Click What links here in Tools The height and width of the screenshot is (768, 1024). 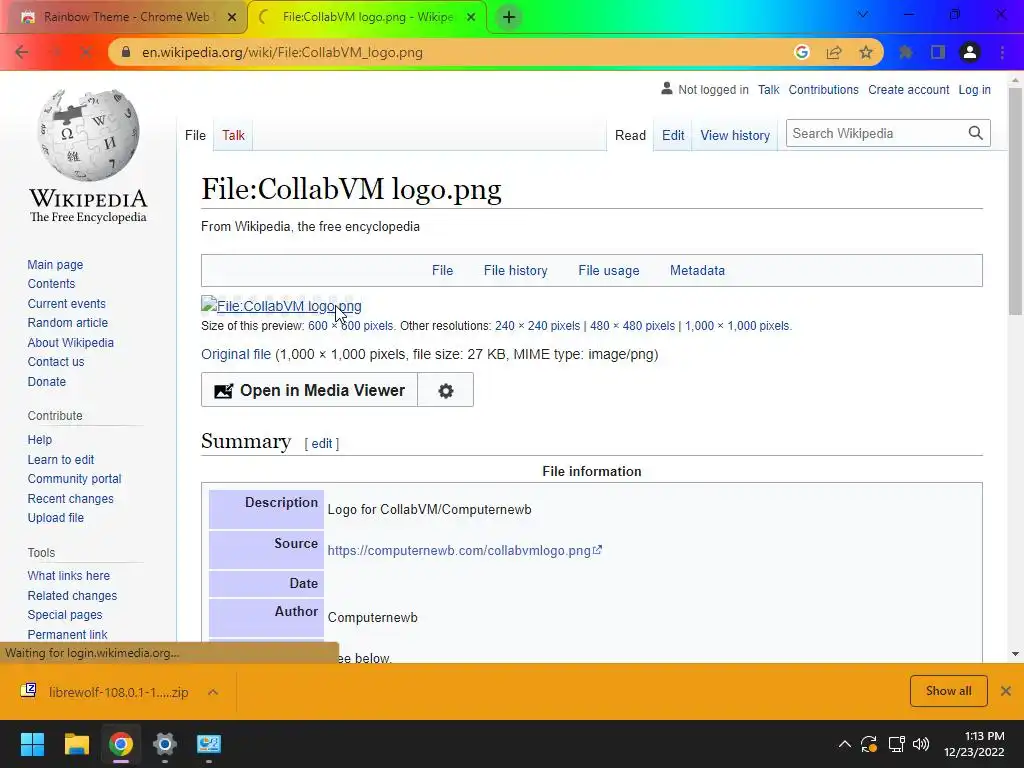69,575
